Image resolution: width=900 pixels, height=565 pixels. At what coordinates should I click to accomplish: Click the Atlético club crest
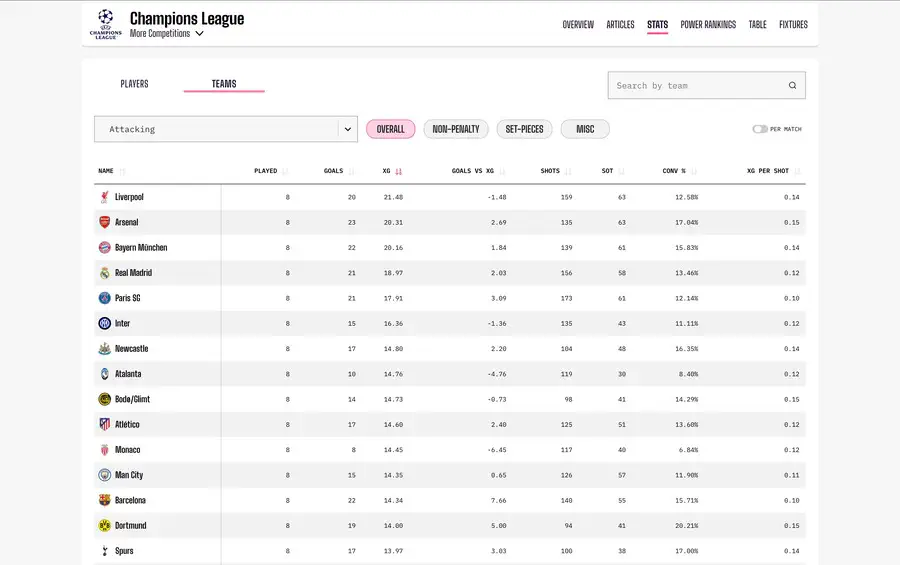tap(104, 424)
